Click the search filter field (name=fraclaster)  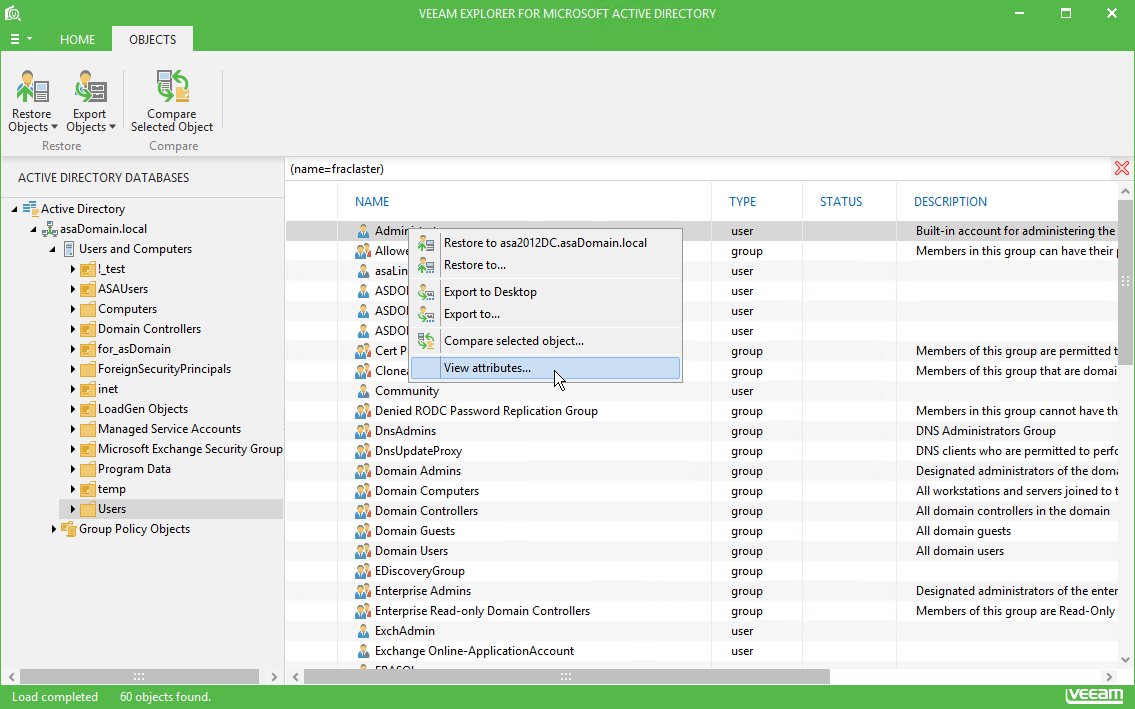point(699,169)
